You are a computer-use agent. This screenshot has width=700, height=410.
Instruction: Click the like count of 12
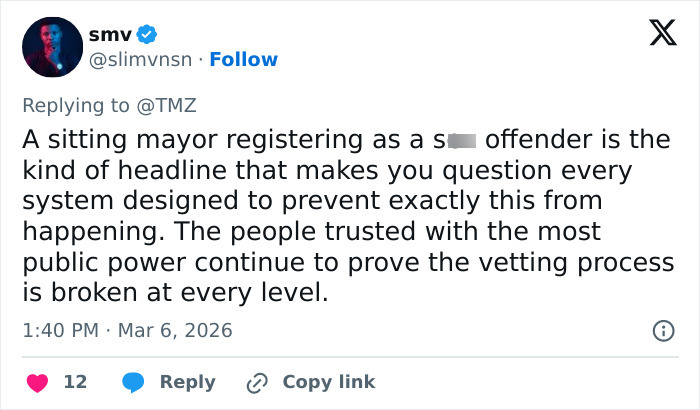click(x=75, y=382)
